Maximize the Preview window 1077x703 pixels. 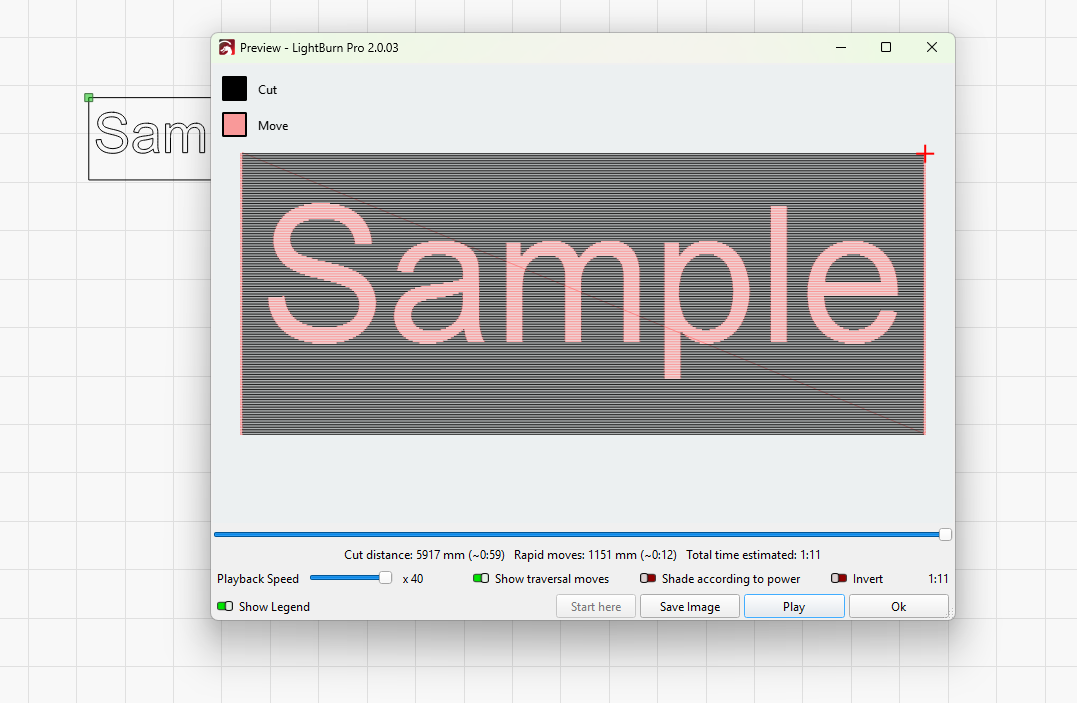[x=885, y=48]
